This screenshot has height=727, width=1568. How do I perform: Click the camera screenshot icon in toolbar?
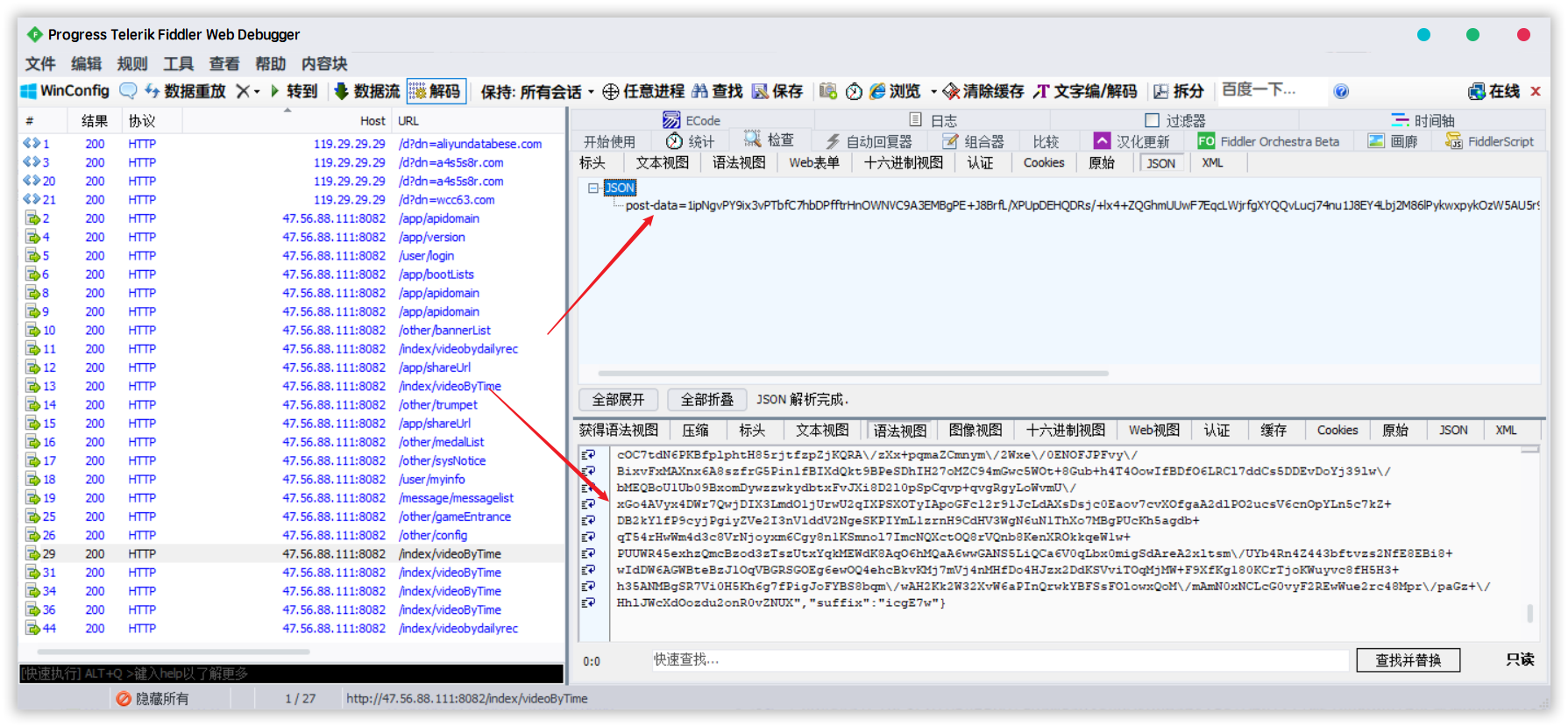click(x=828, y=91)
